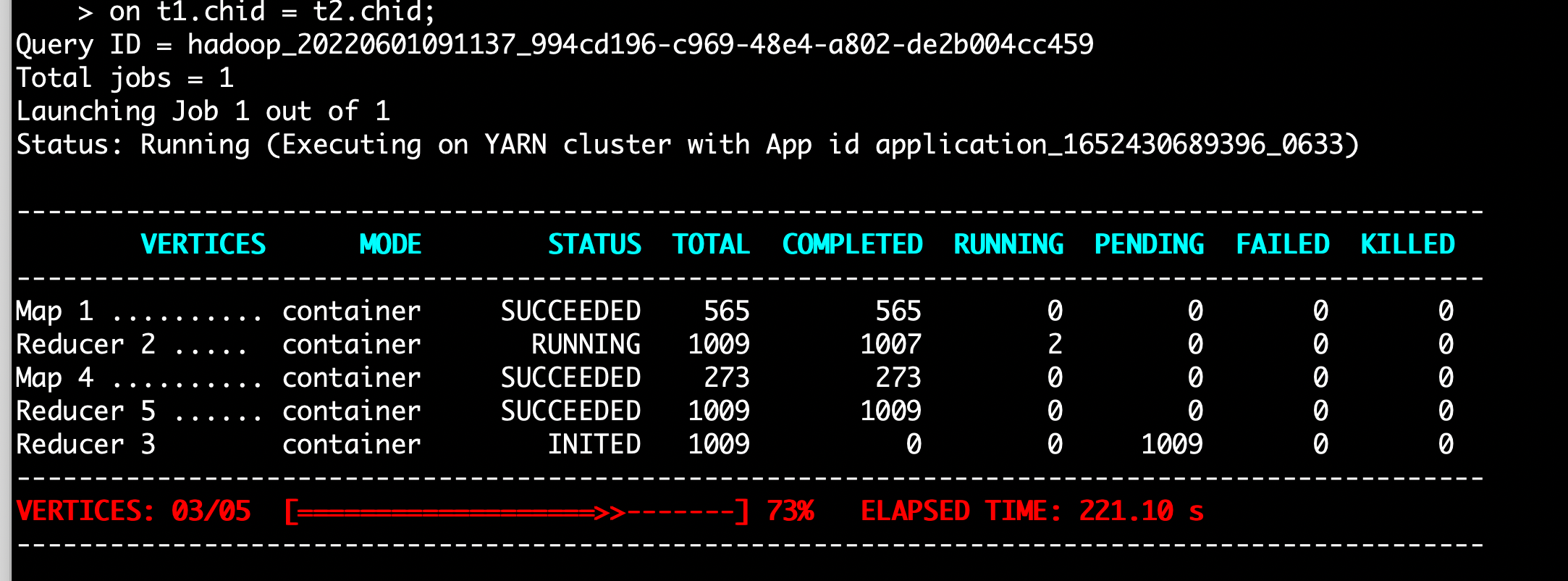Click the mode 'container' of Reducer 3
The image size is (1568, 581).
tap(351, 444)
